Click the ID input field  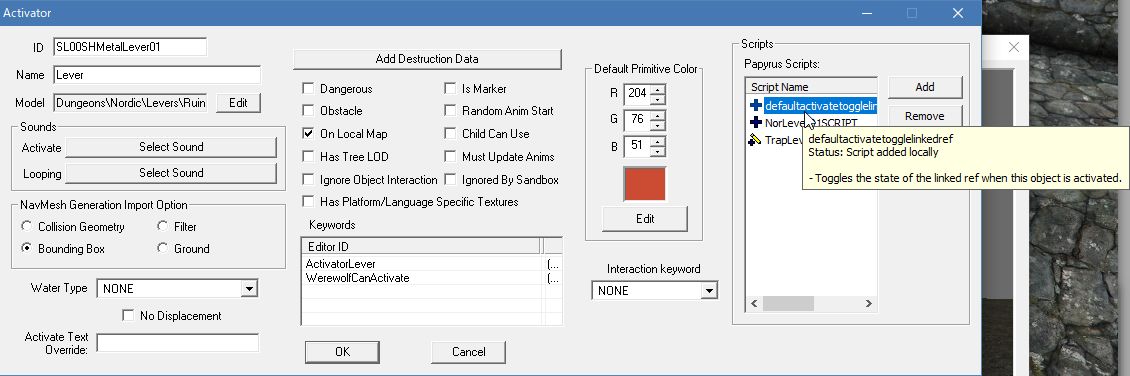[130, 47]
